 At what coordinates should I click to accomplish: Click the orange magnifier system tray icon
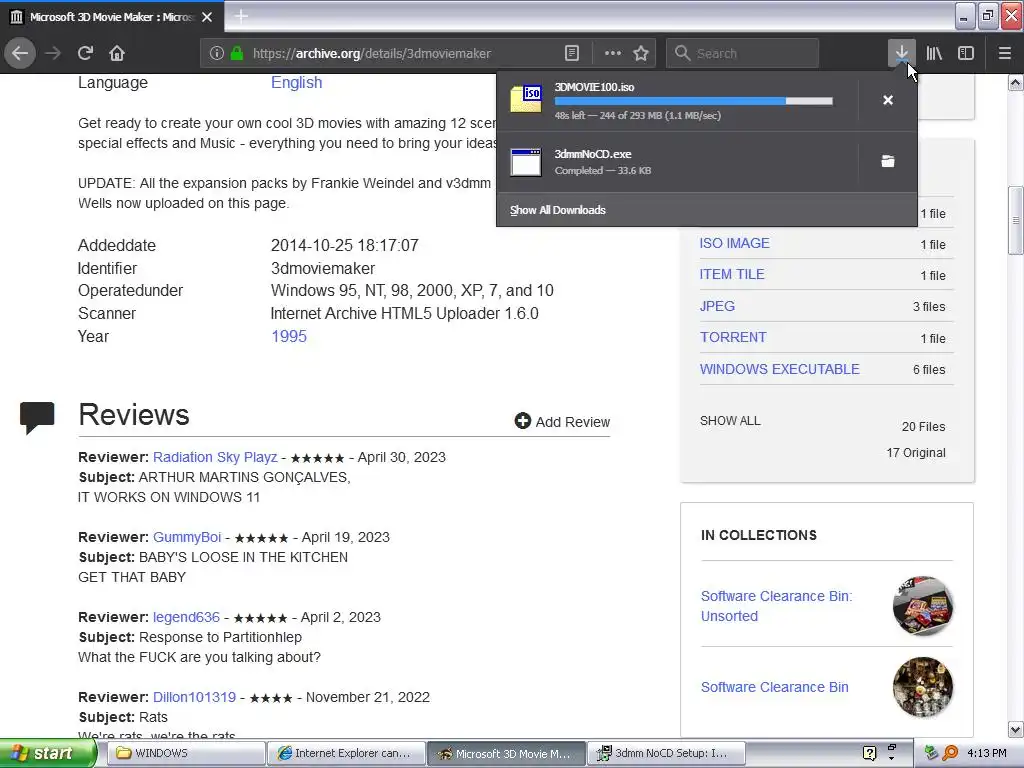[x=950, y=753]
